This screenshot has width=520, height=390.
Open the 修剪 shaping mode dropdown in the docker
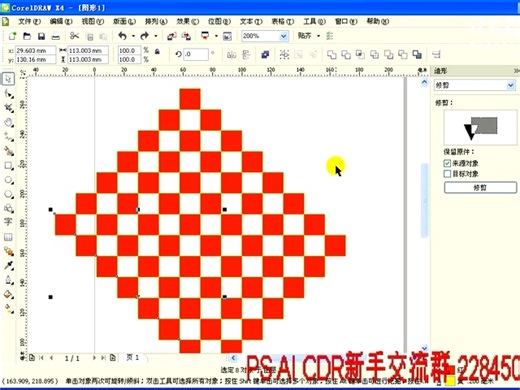pos(510,85)
